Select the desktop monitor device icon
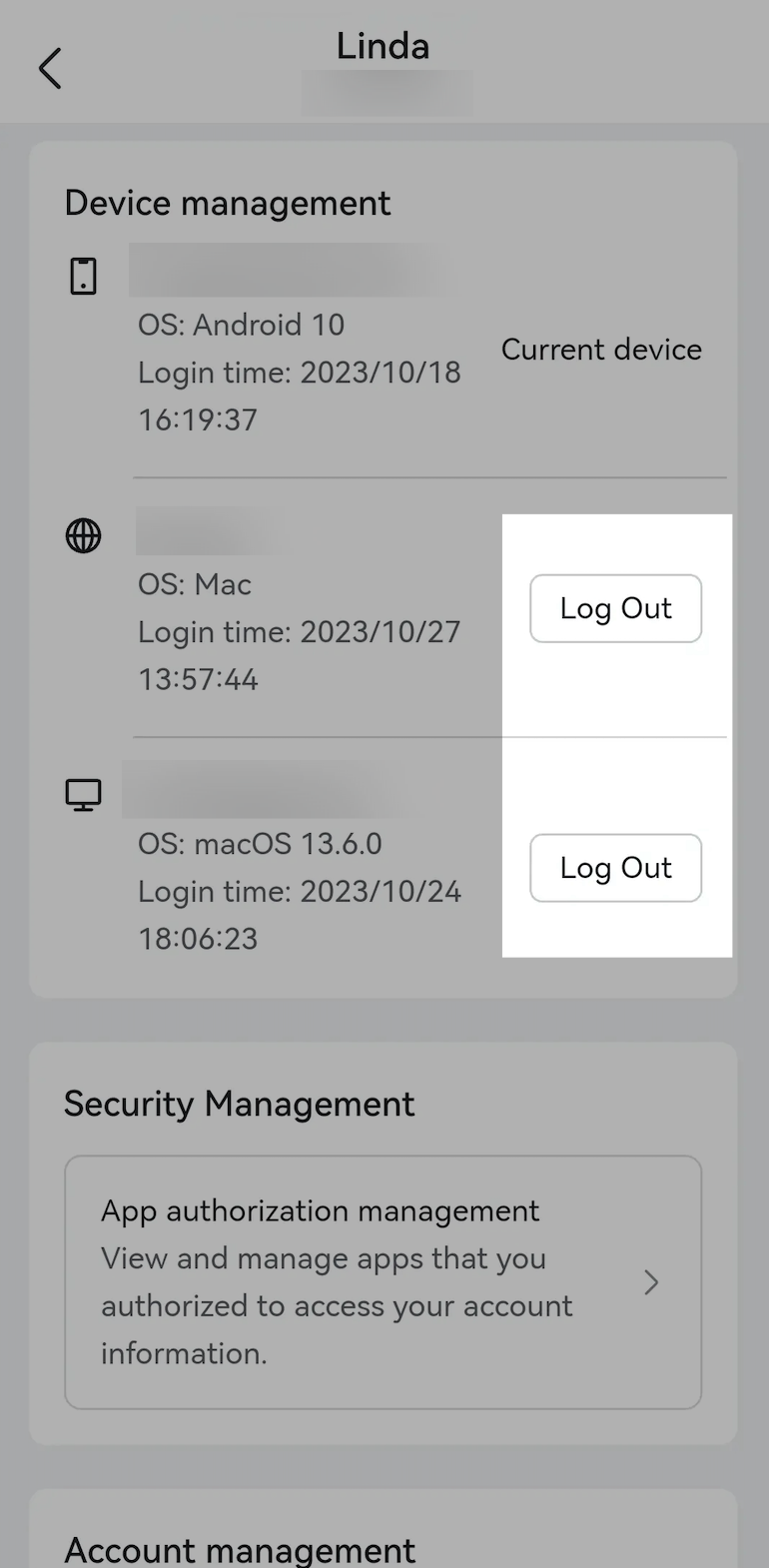 (84, 793)
